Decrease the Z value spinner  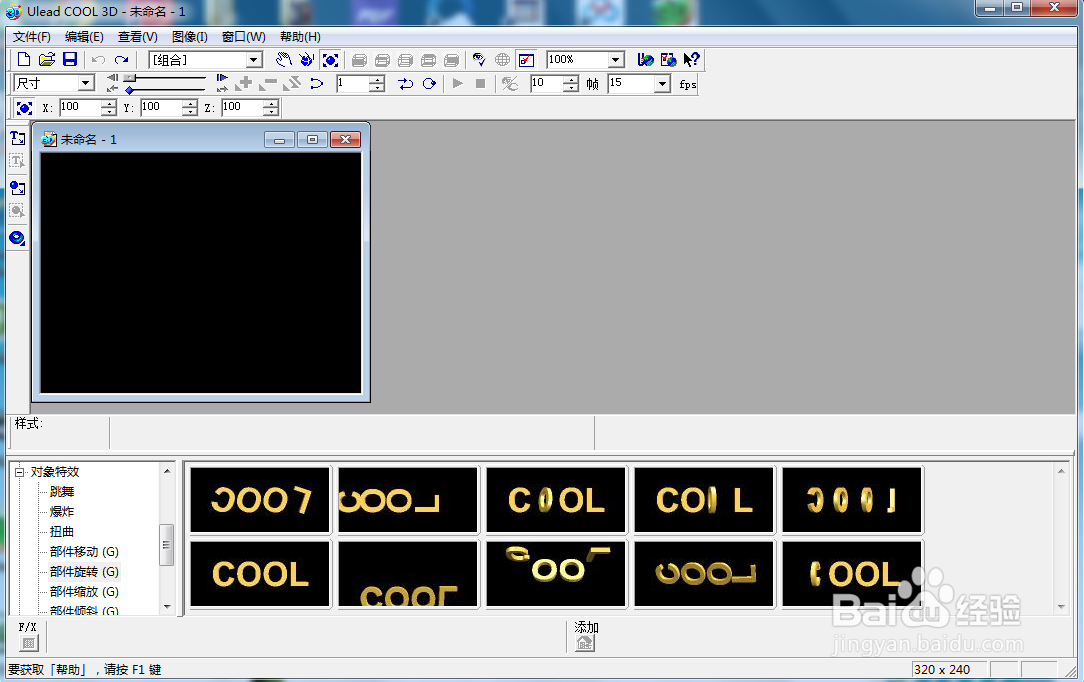[x=271, y=111]
